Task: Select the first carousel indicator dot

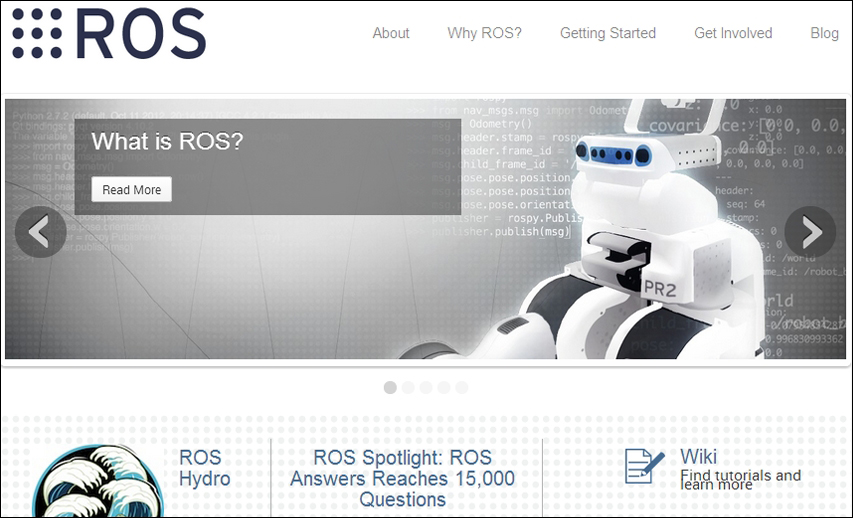Action: 390,387
